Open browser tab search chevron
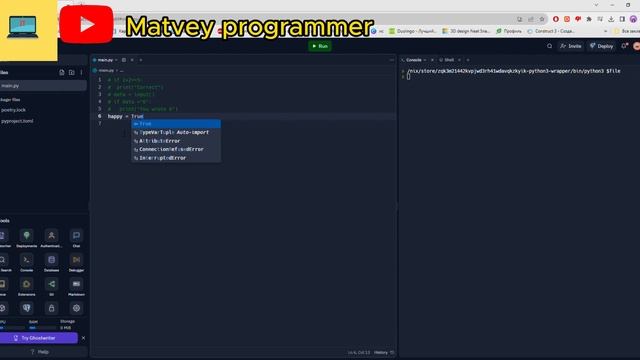The width and height of the screenshot is (640, 360). pyautogui.click(x=596, y=5)
